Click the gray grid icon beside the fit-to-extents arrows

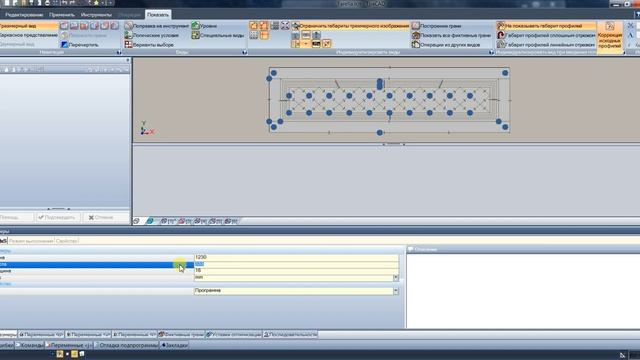tap(275, 26)
